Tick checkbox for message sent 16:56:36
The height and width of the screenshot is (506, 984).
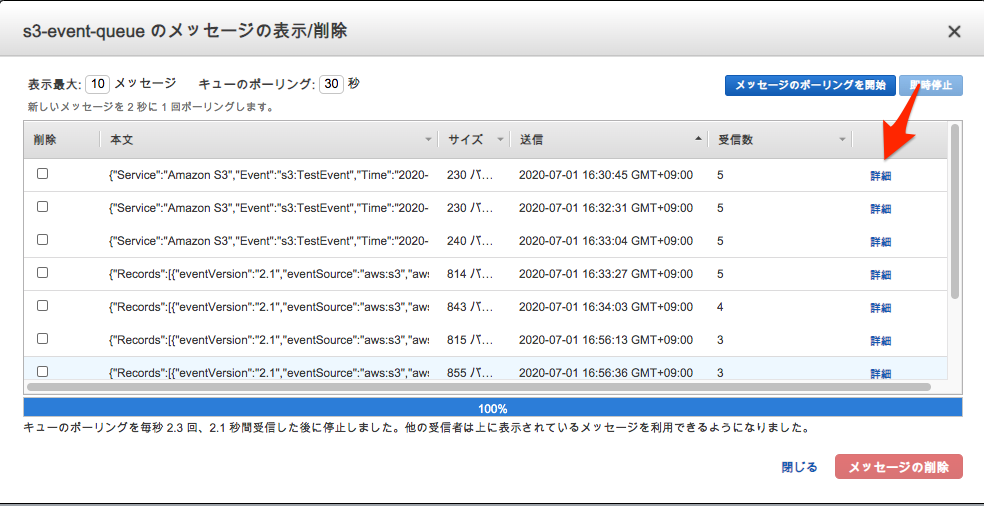pyautogui.click(x=42, y=371)
